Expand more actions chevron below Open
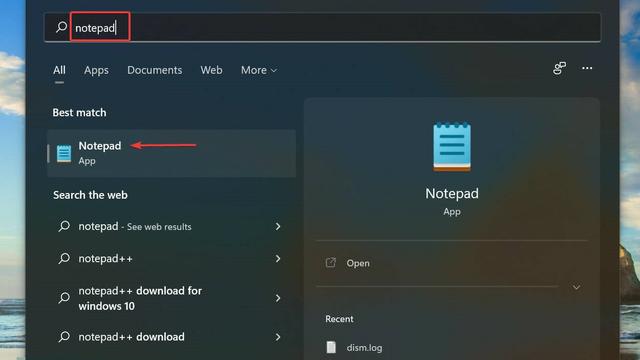Screen dimensions: 640x360 click(x=576, y=287)
